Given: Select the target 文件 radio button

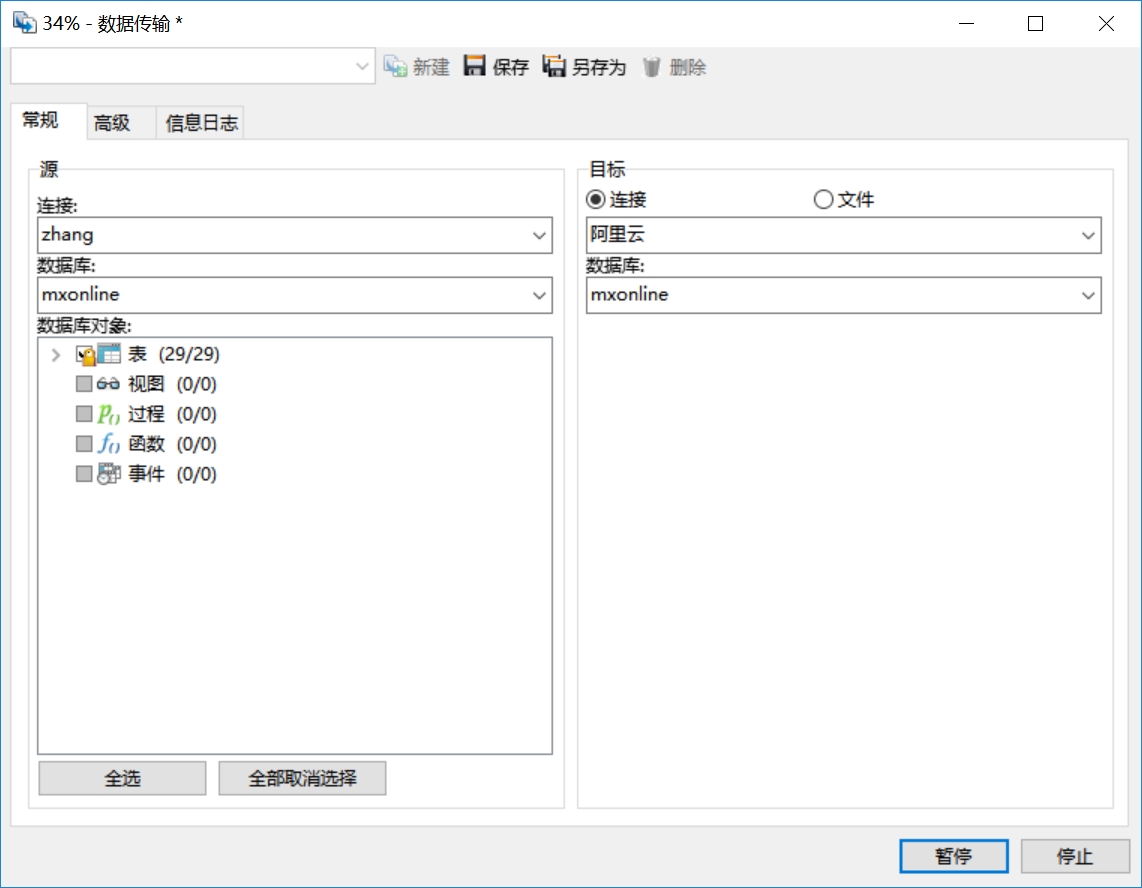Looking at the screenshot, I should (x=823, y=200).
